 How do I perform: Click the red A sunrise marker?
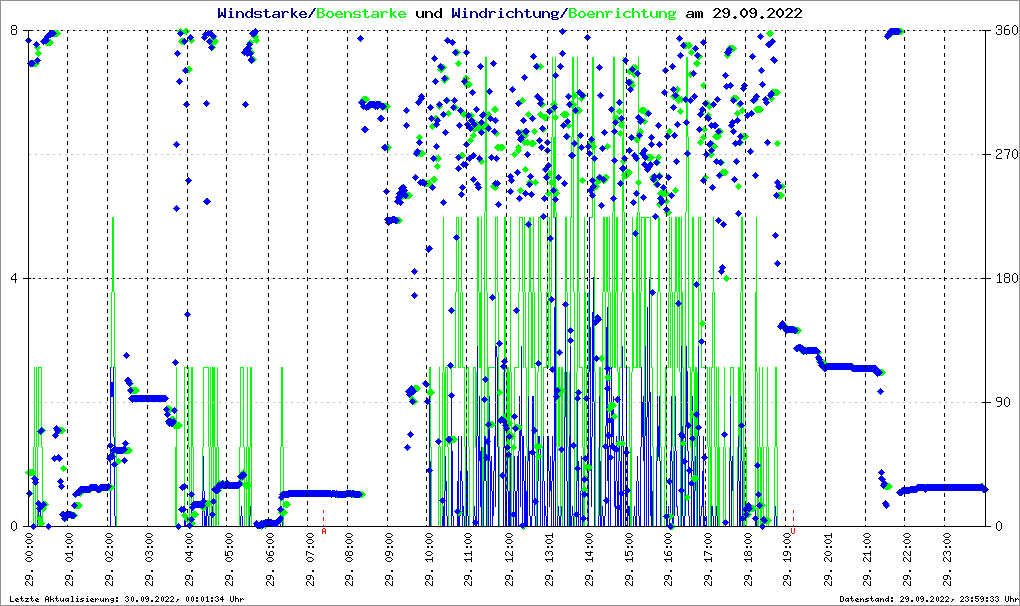point(324,532)
